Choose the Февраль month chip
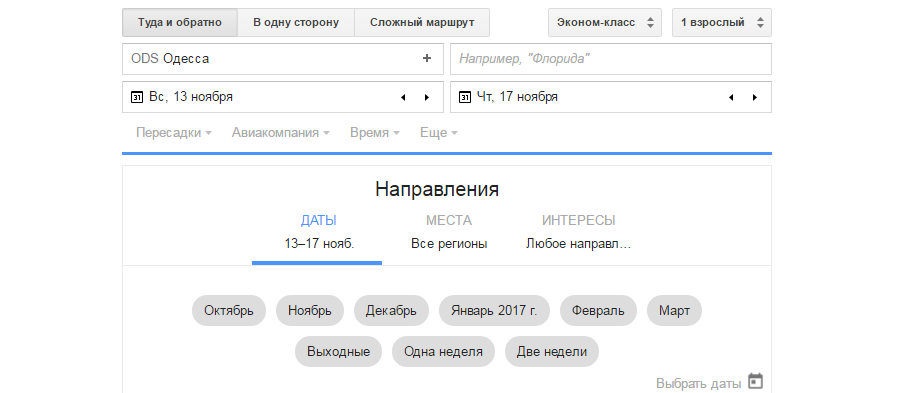Viewport: 901px width, 393px height. [x=598, y=311]
